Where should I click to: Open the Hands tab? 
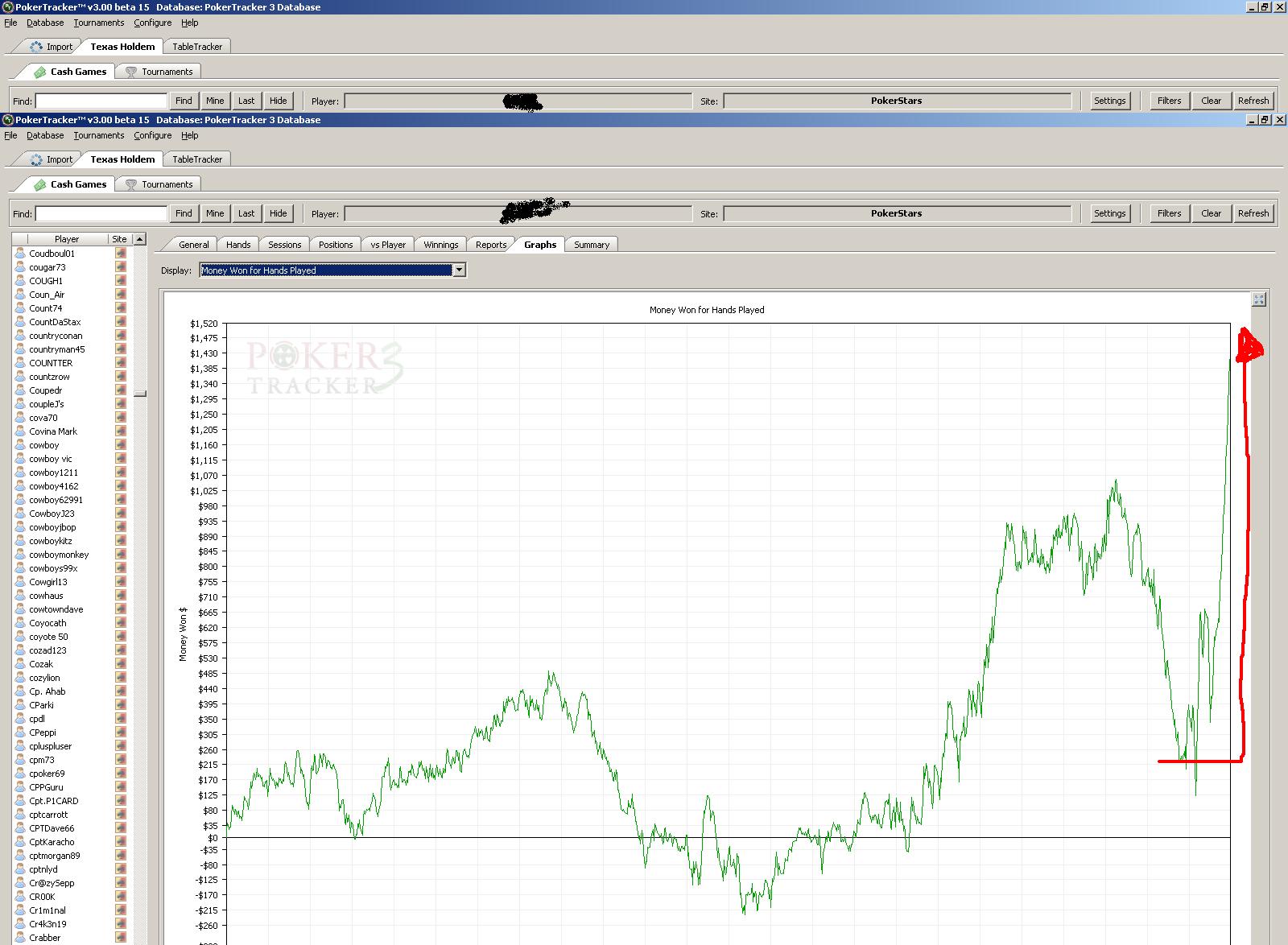238,245
